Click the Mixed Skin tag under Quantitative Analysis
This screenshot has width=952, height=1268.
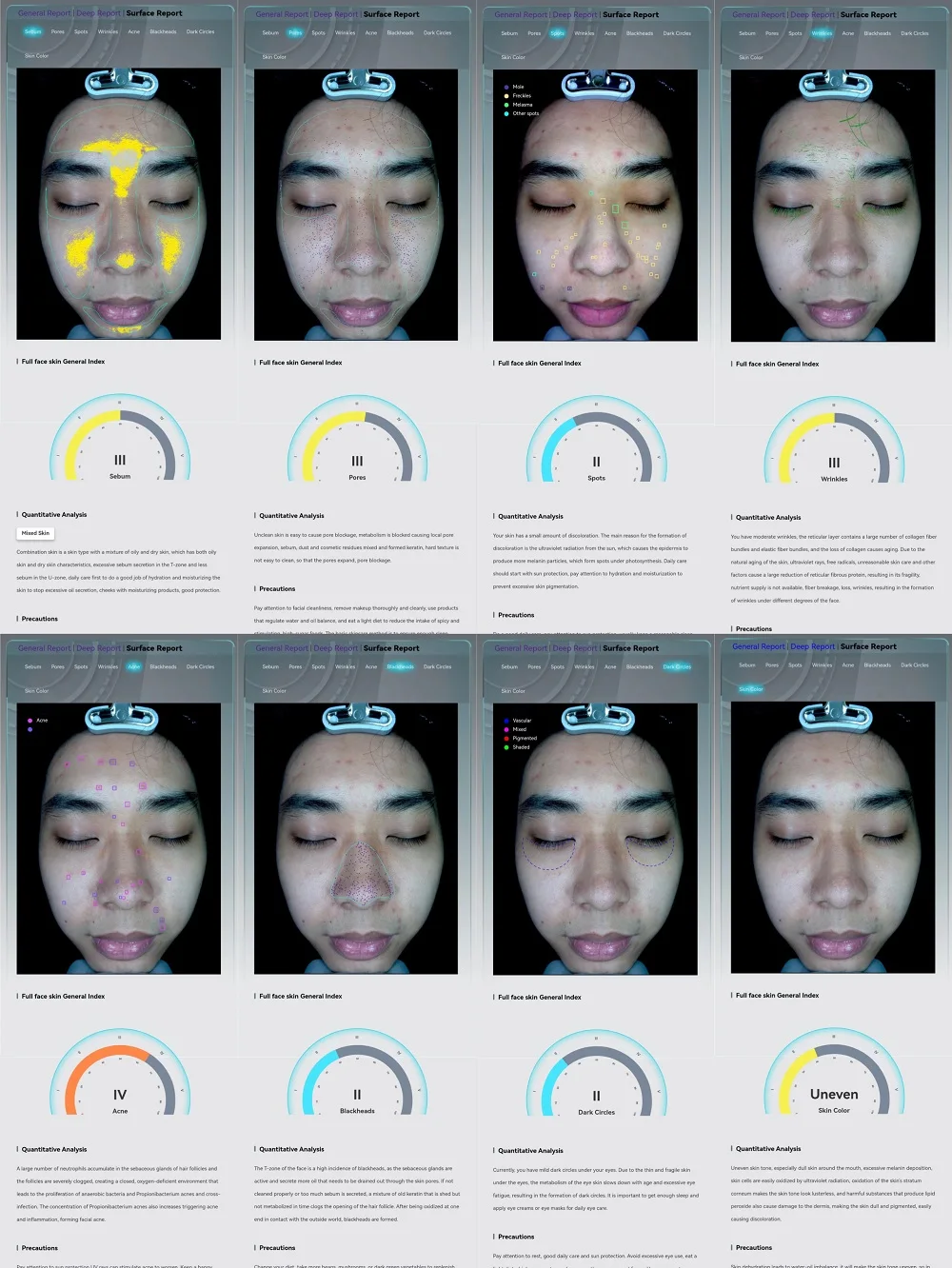(x=36, y=533)
